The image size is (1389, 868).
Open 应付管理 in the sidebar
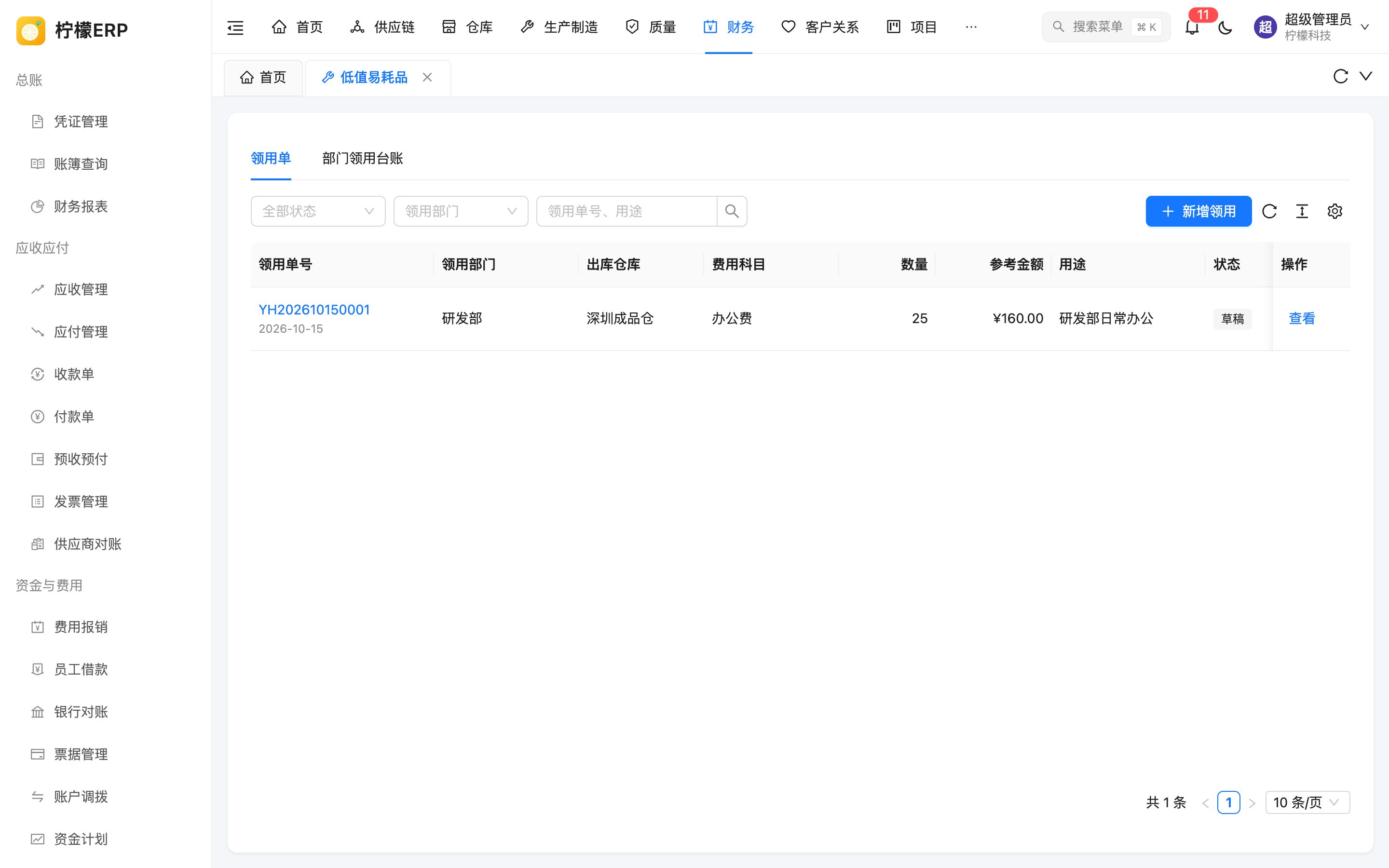click(x=106, y=332)
